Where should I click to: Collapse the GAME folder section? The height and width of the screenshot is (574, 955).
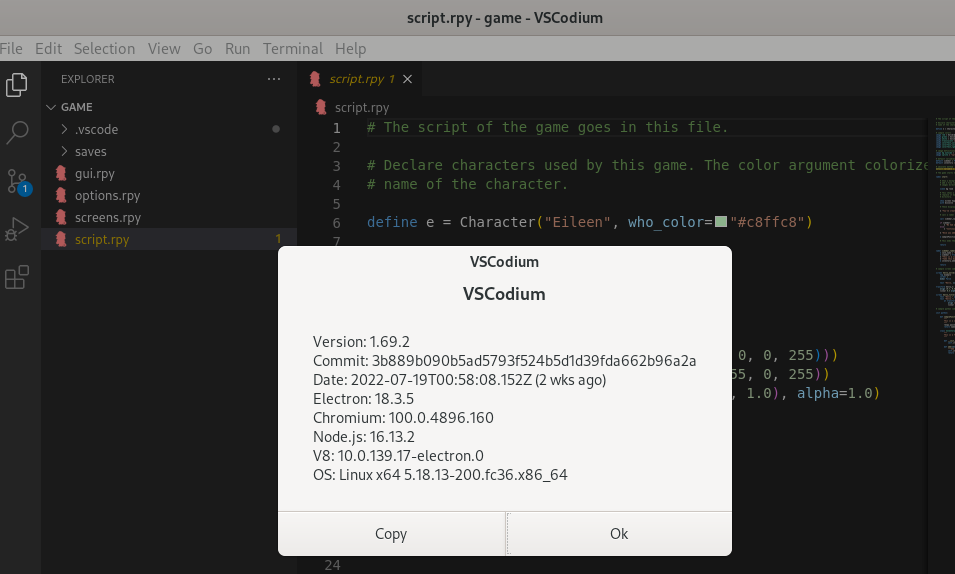(x=51, y=107)
